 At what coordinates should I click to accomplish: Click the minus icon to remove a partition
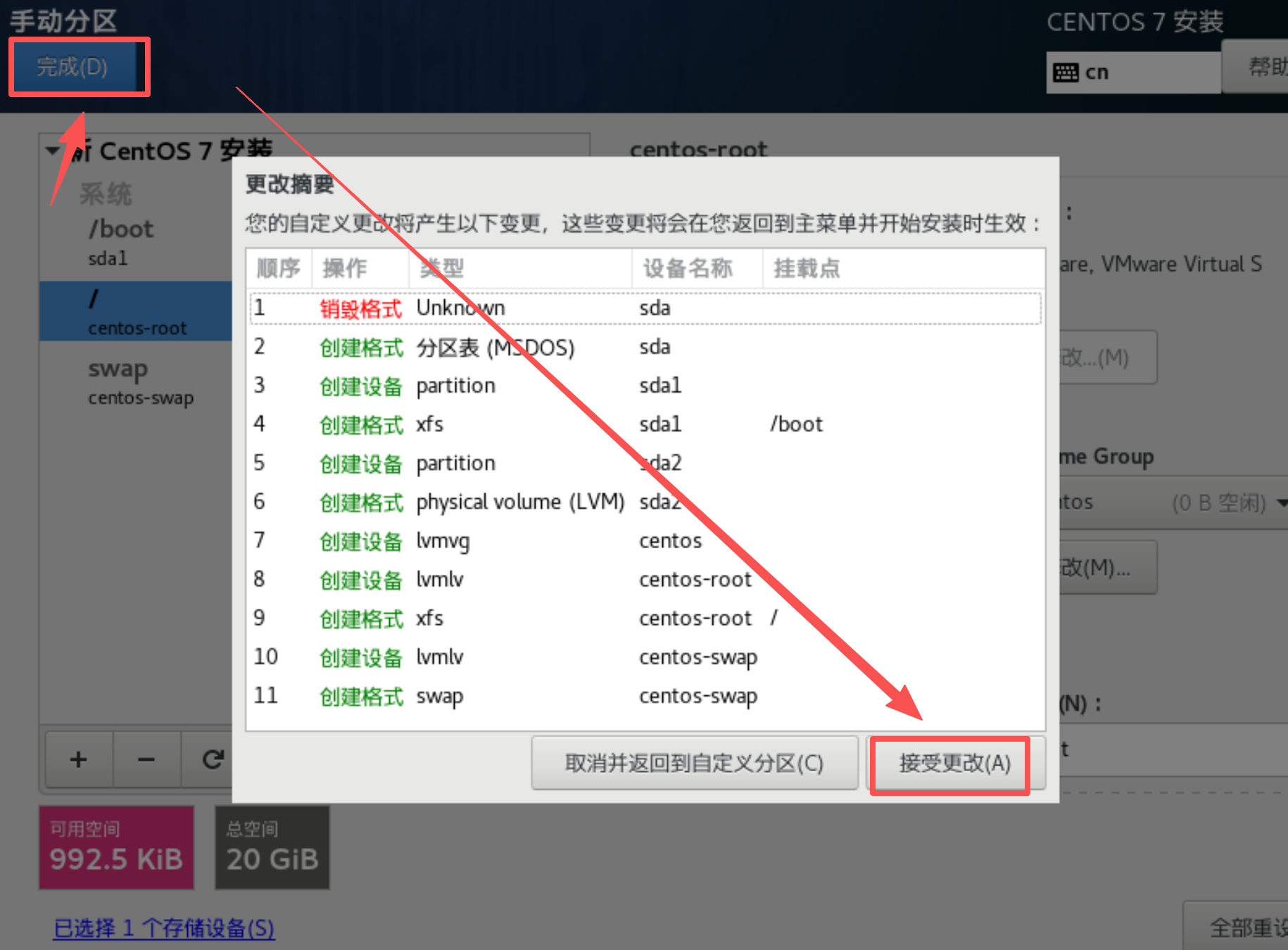146,759
